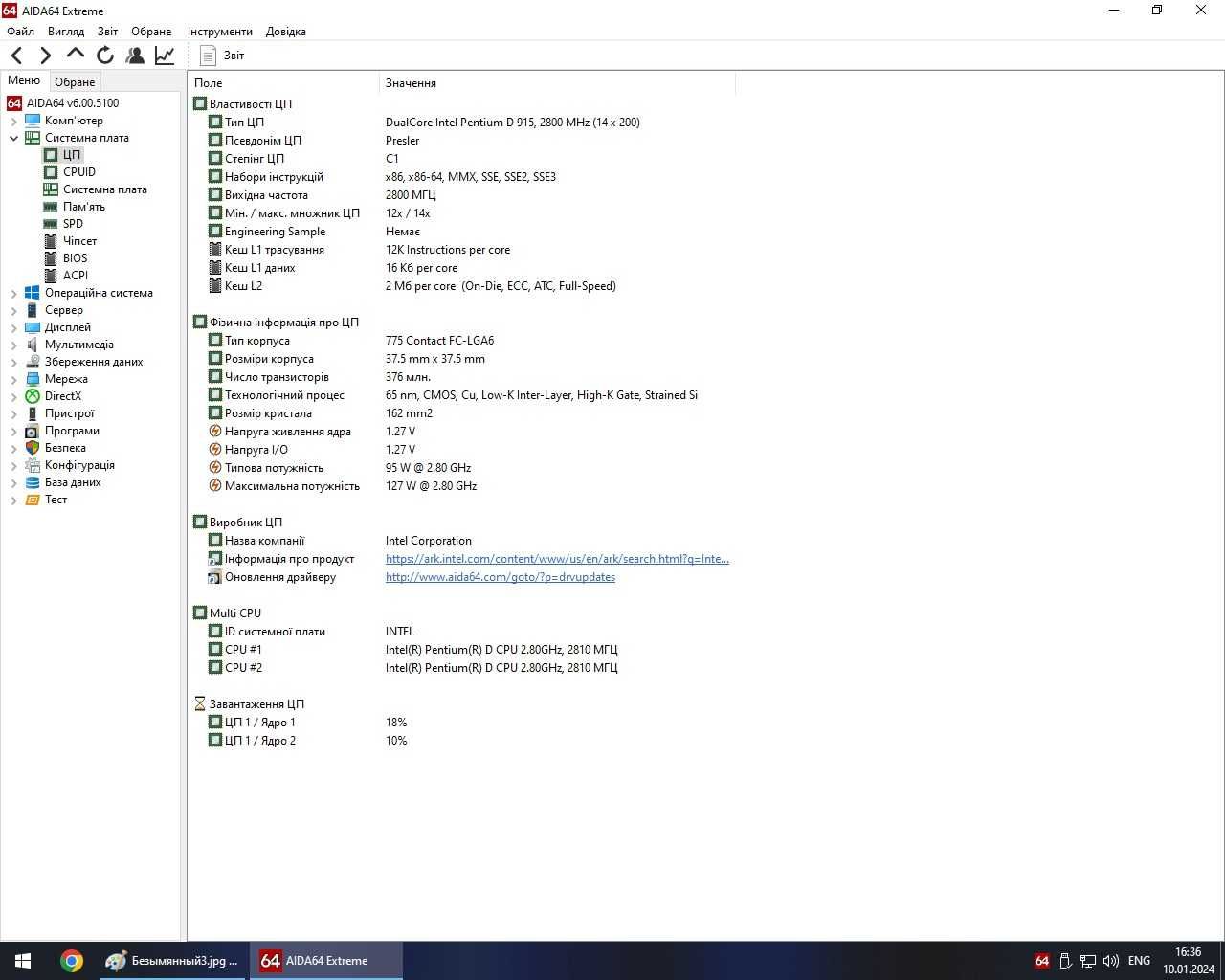Expand the Сервер tree node
Screen dimensions: 1225x980
click(x=13, y=310)
